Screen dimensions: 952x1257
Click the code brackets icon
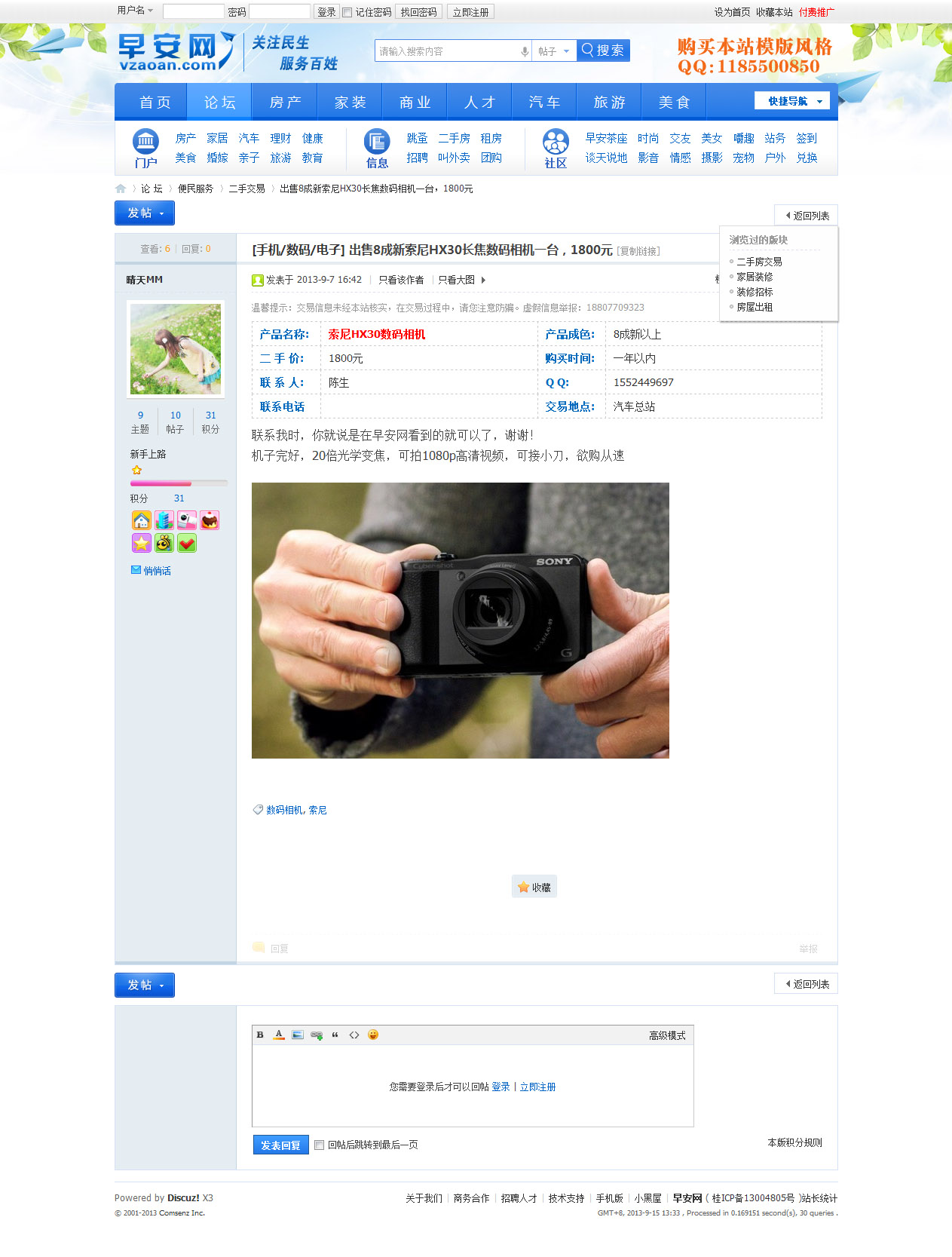354,1035
